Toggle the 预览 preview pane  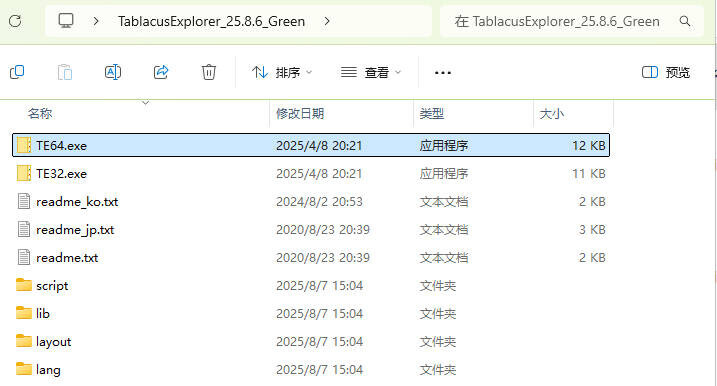(666, 72)
